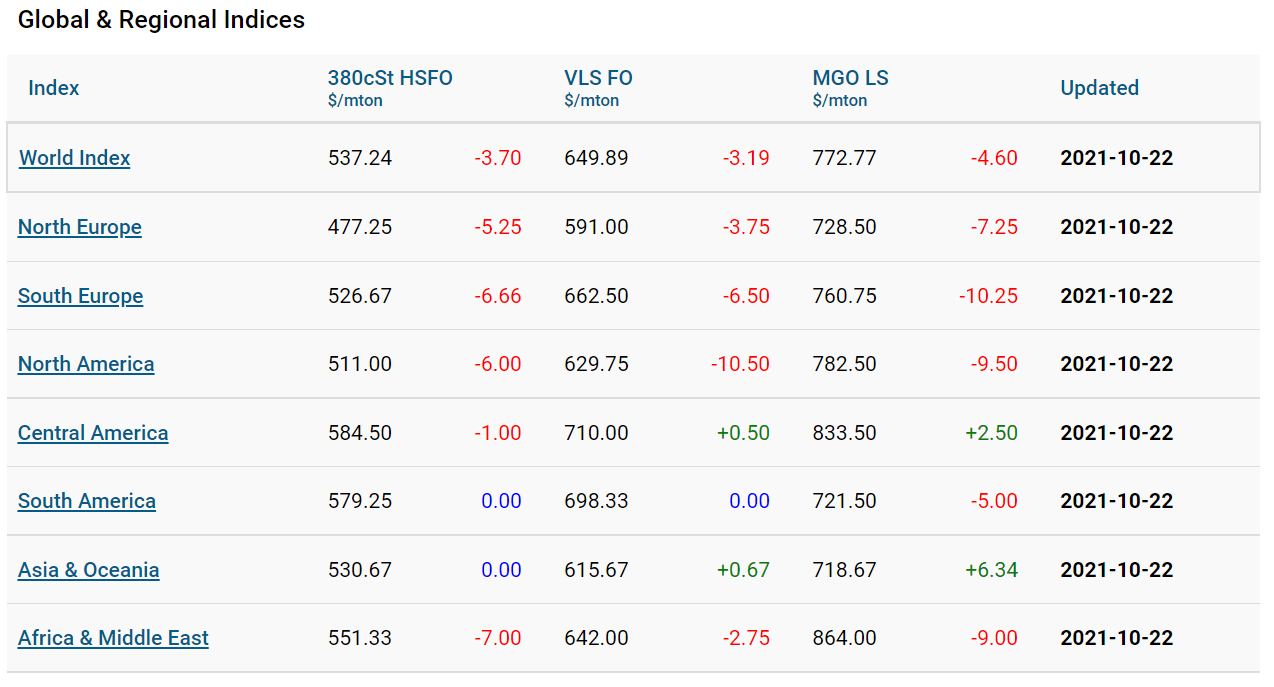The width and height of the screenshot is (1274, 687).
Task: Select the Global & Regional Indices heading
Action: coord(161,20)
